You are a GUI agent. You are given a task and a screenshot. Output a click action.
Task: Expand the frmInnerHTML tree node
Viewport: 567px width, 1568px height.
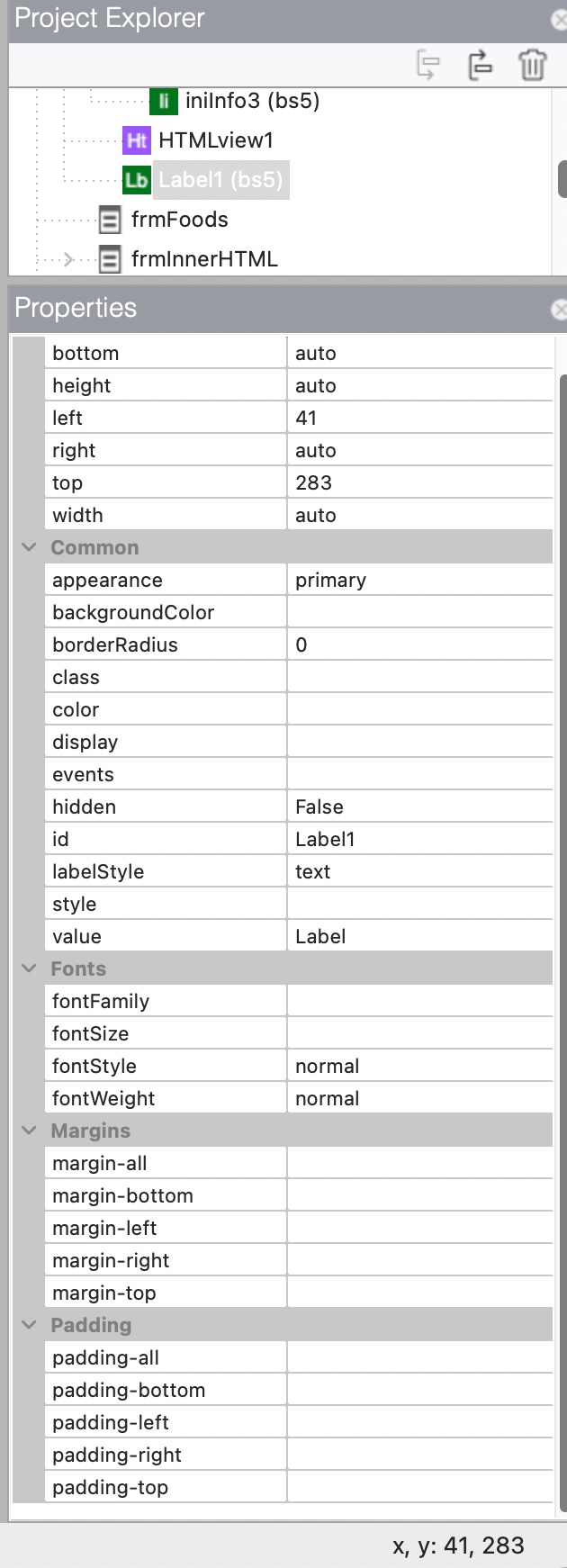69,260
